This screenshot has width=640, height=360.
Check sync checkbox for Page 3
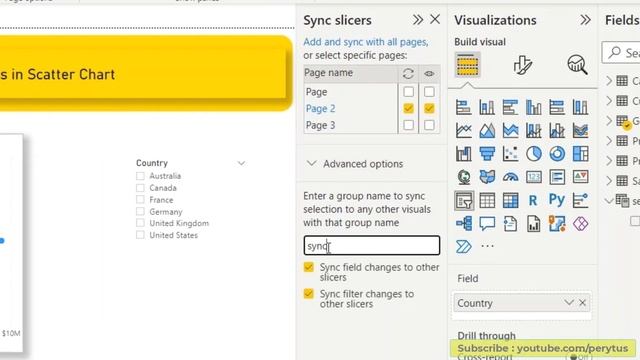point(408,125)
